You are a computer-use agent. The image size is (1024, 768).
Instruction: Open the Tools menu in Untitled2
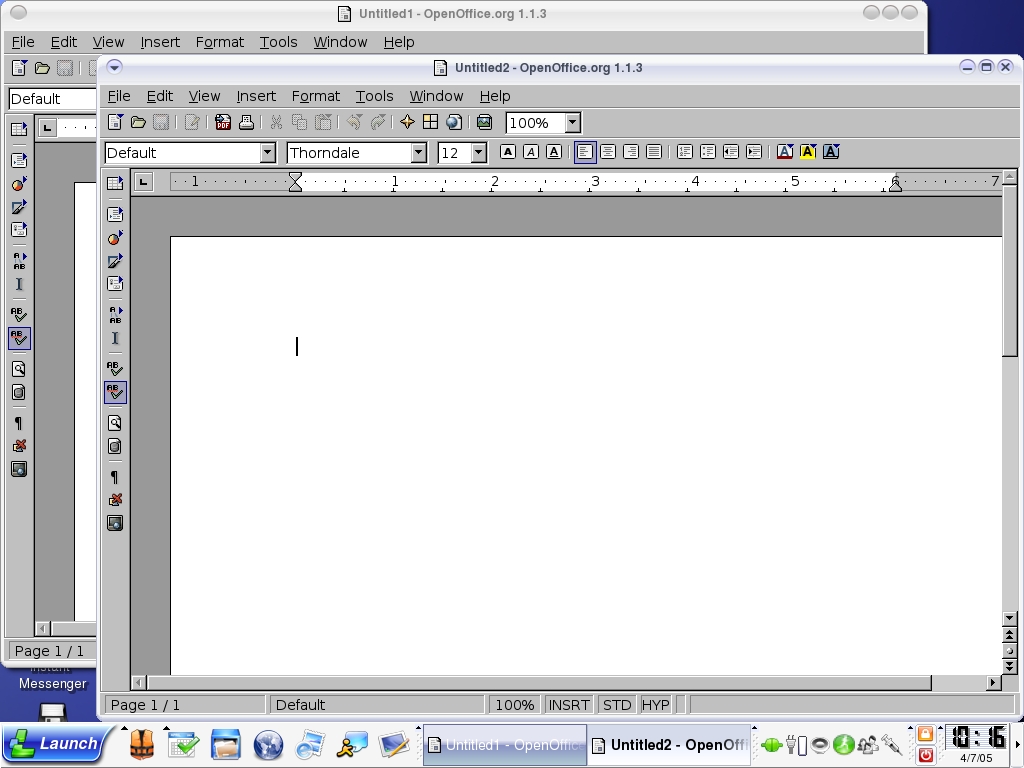[x=374, y=96]
